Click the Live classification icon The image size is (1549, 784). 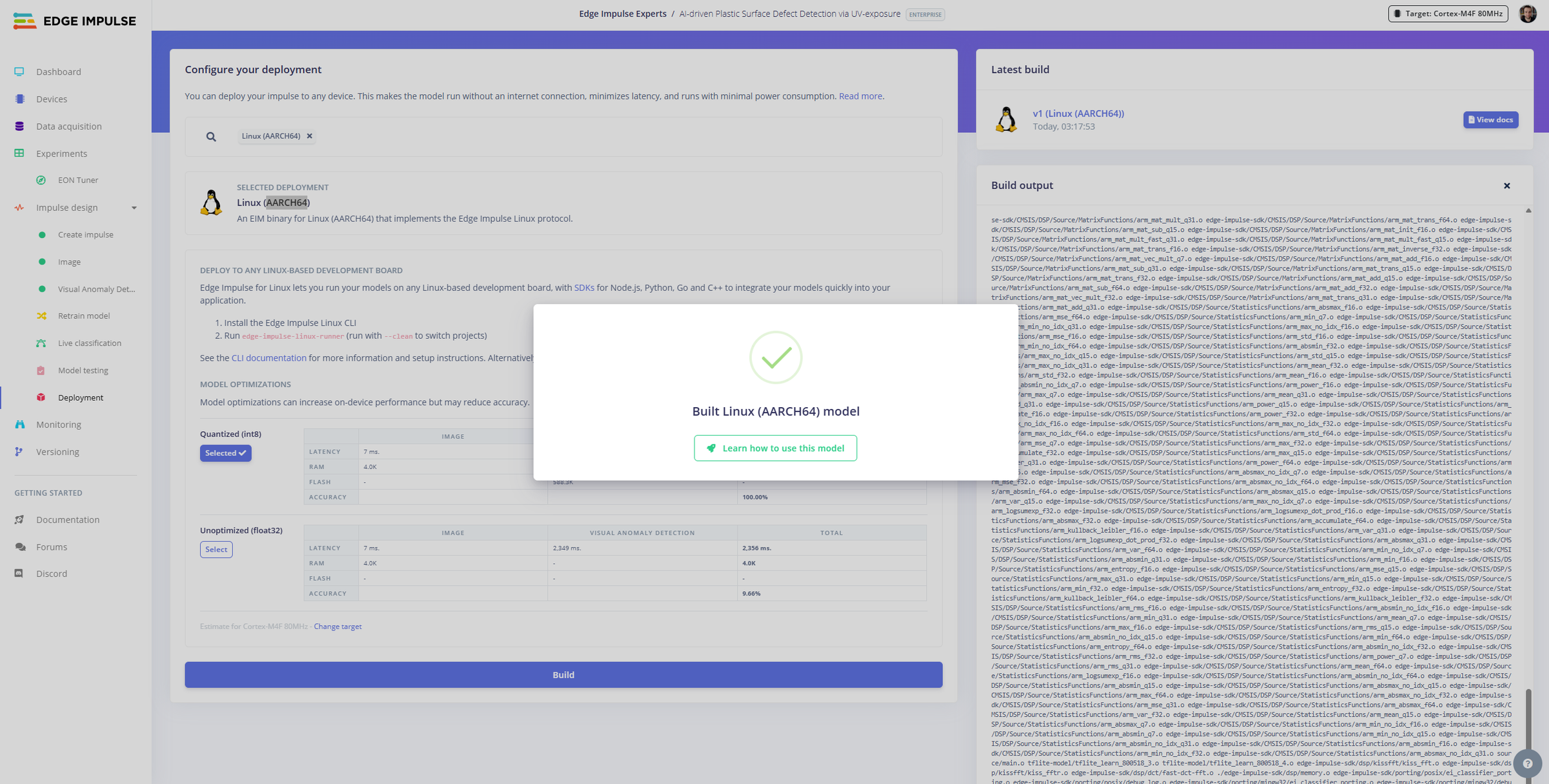click(x=41, y=343)
